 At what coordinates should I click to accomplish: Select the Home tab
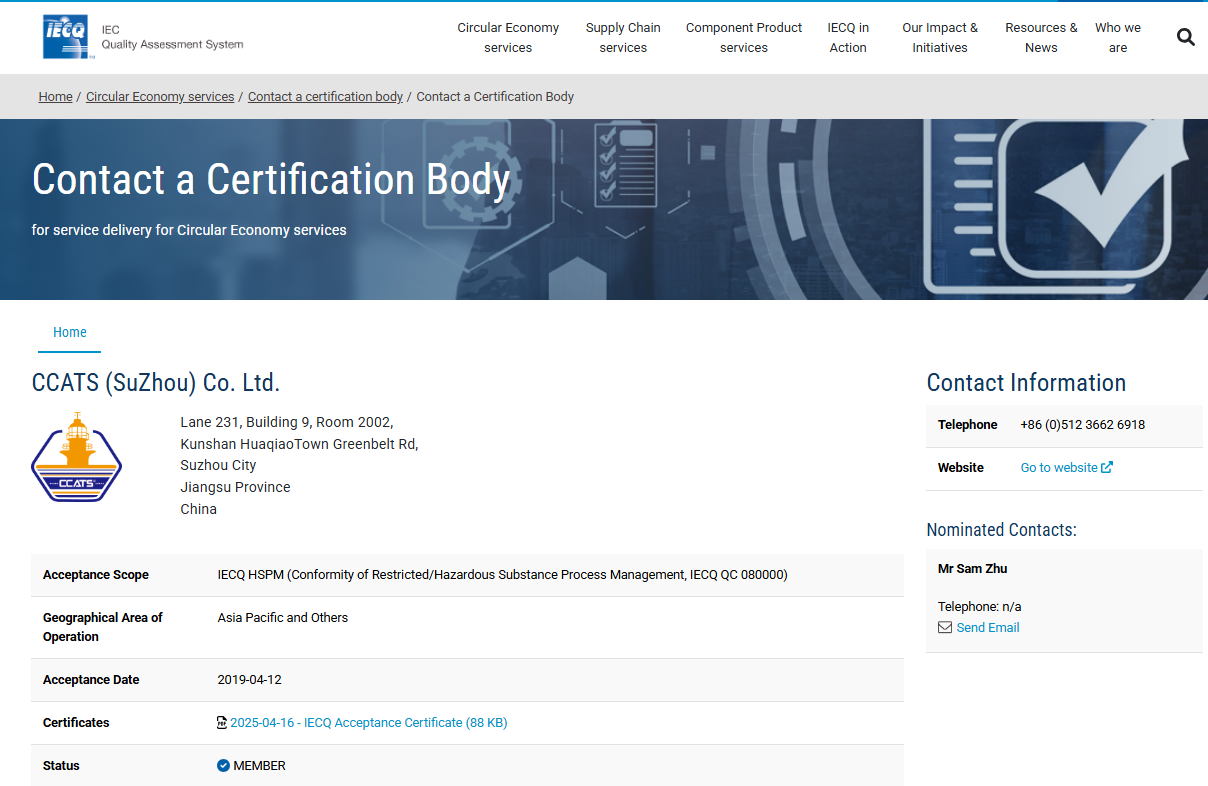pyautogui.click(x=69, y=332)
